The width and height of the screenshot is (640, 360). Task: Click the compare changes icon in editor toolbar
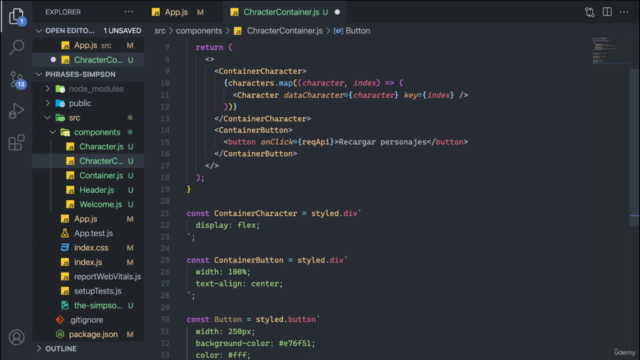tap(589, 12)
